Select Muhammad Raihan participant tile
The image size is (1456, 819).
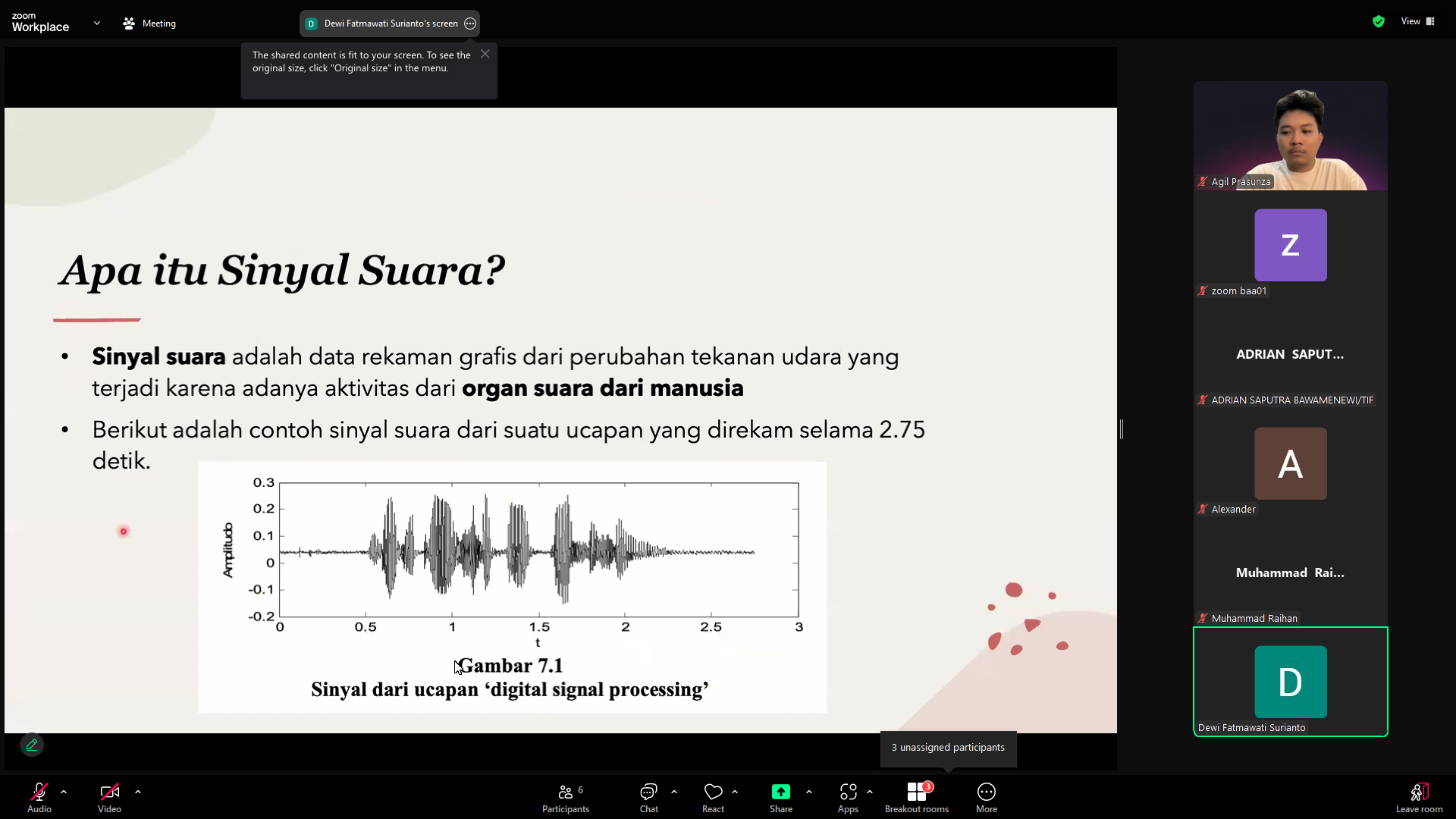(x=1291, y=573)
